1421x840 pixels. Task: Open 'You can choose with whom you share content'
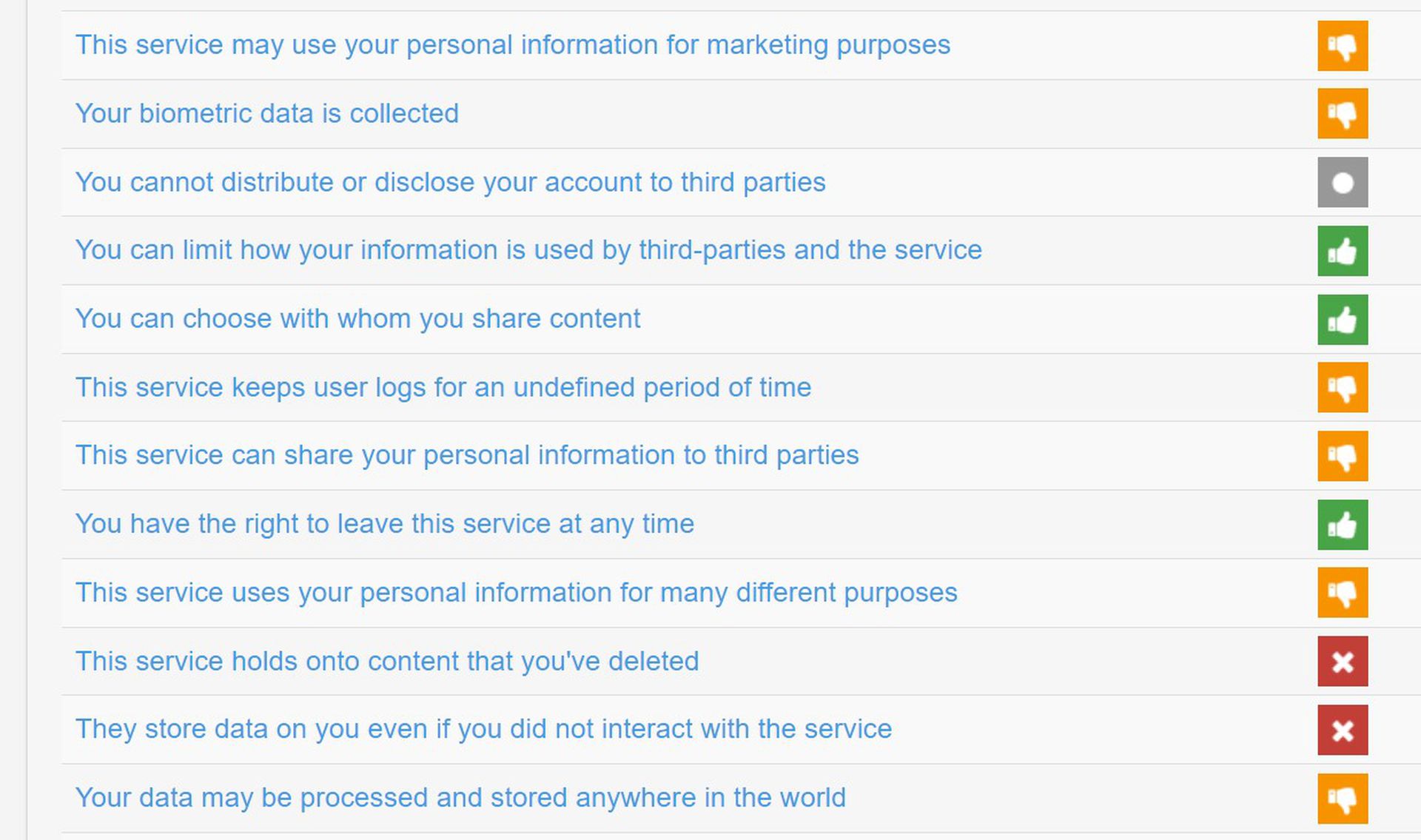coord(358,318)
